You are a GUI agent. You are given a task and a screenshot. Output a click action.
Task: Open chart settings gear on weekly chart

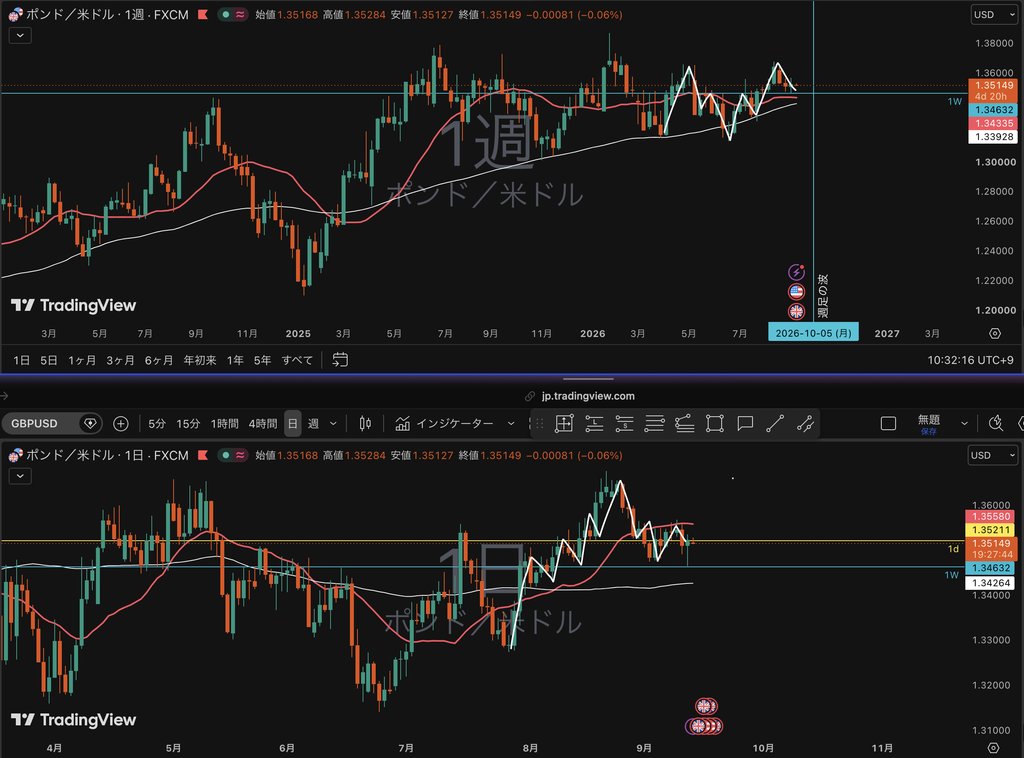pyautogui.click(x=995, y=334)
